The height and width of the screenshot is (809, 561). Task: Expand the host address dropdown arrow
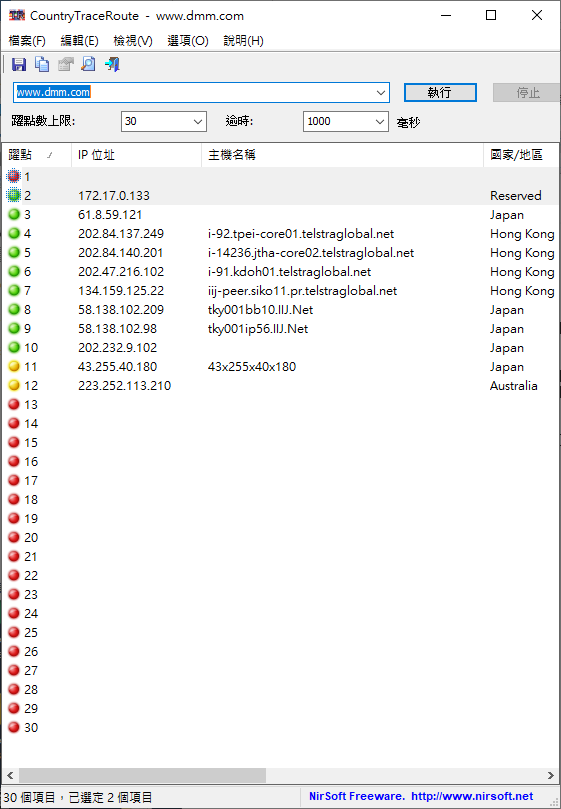[381, 93]
